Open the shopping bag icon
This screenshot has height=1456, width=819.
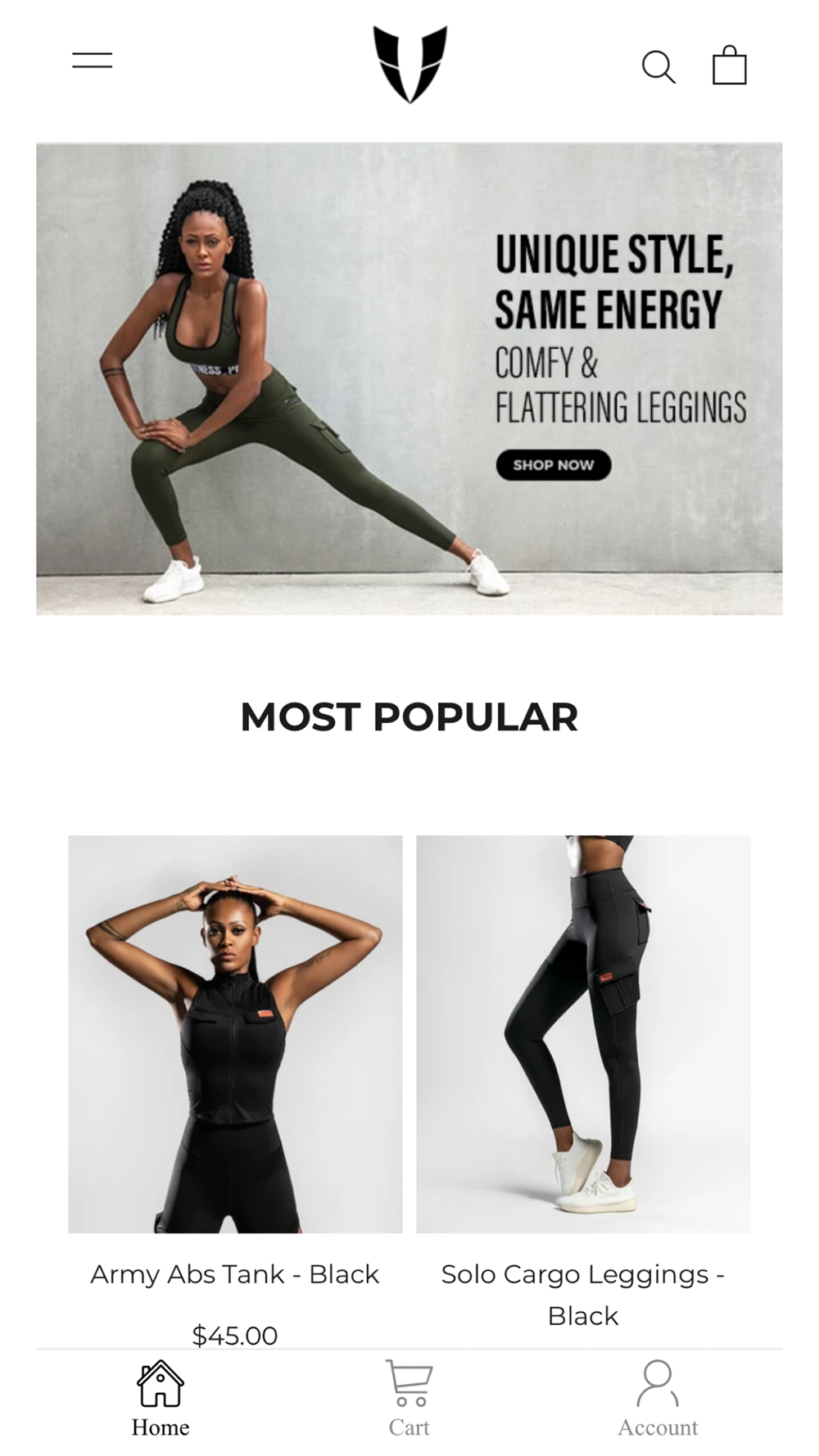coord(730,65)
